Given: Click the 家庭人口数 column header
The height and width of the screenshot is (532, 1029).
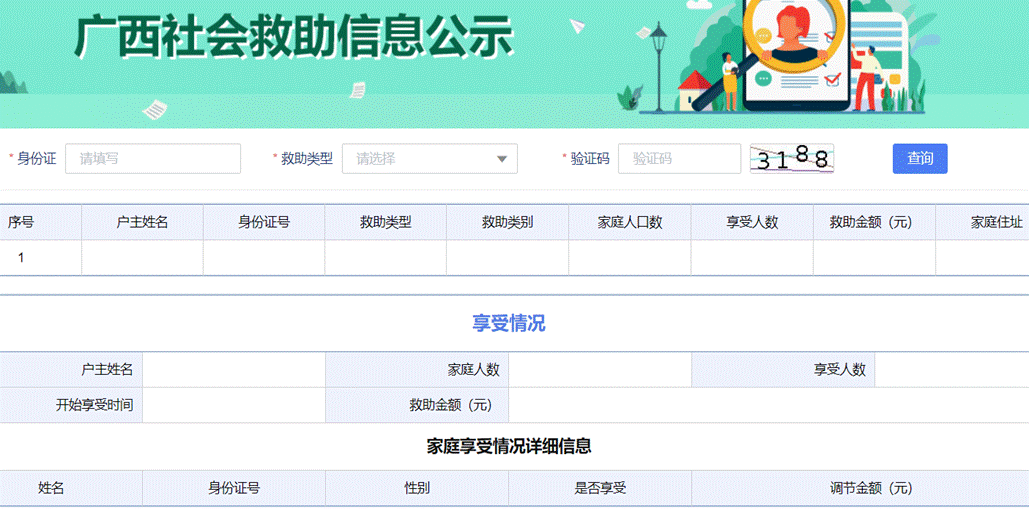Looking at the screenshot, I should click(630, 222).
